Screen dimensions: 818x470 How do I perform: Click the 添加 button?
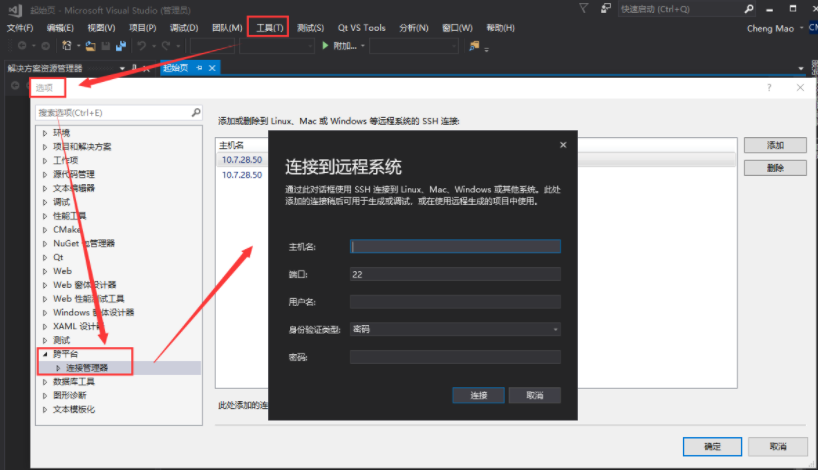(775, 145)
